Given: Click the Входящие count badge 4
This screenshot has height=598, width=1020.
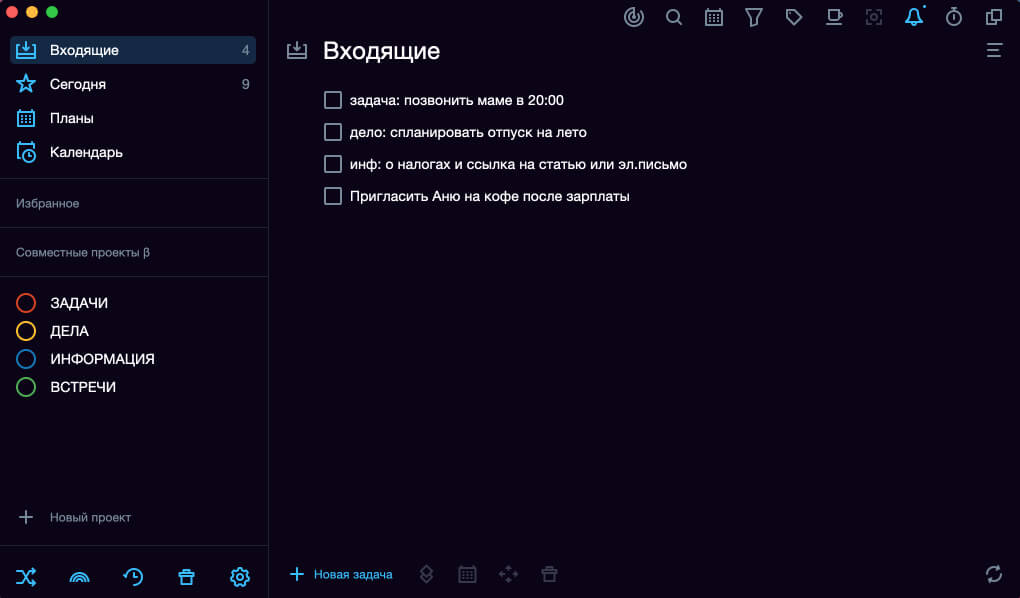Looking at the screenshot, I should [245, 50].
